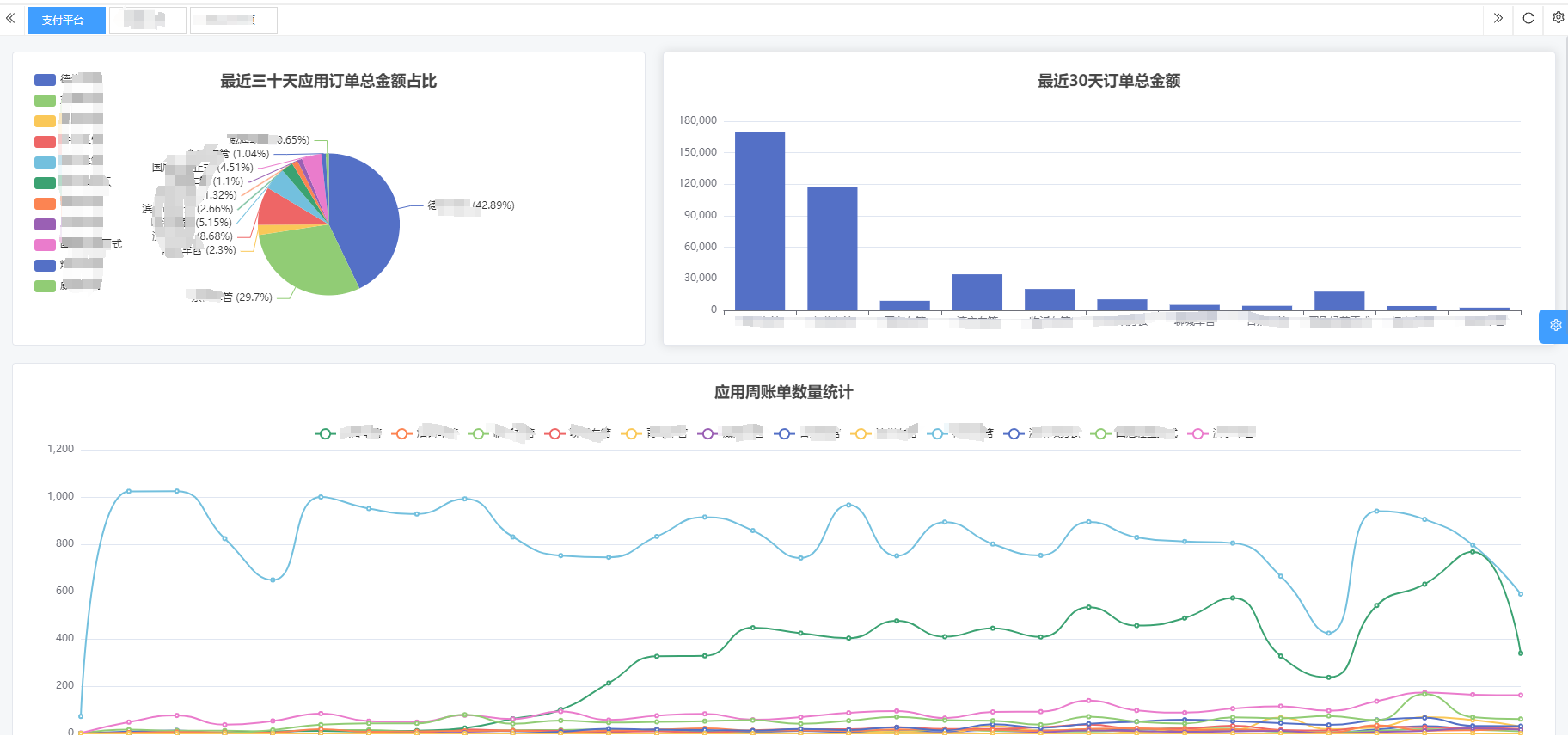Toggle the yellow pie legend entry
This screenshot has width=1568, height=736.
(69, 120)
